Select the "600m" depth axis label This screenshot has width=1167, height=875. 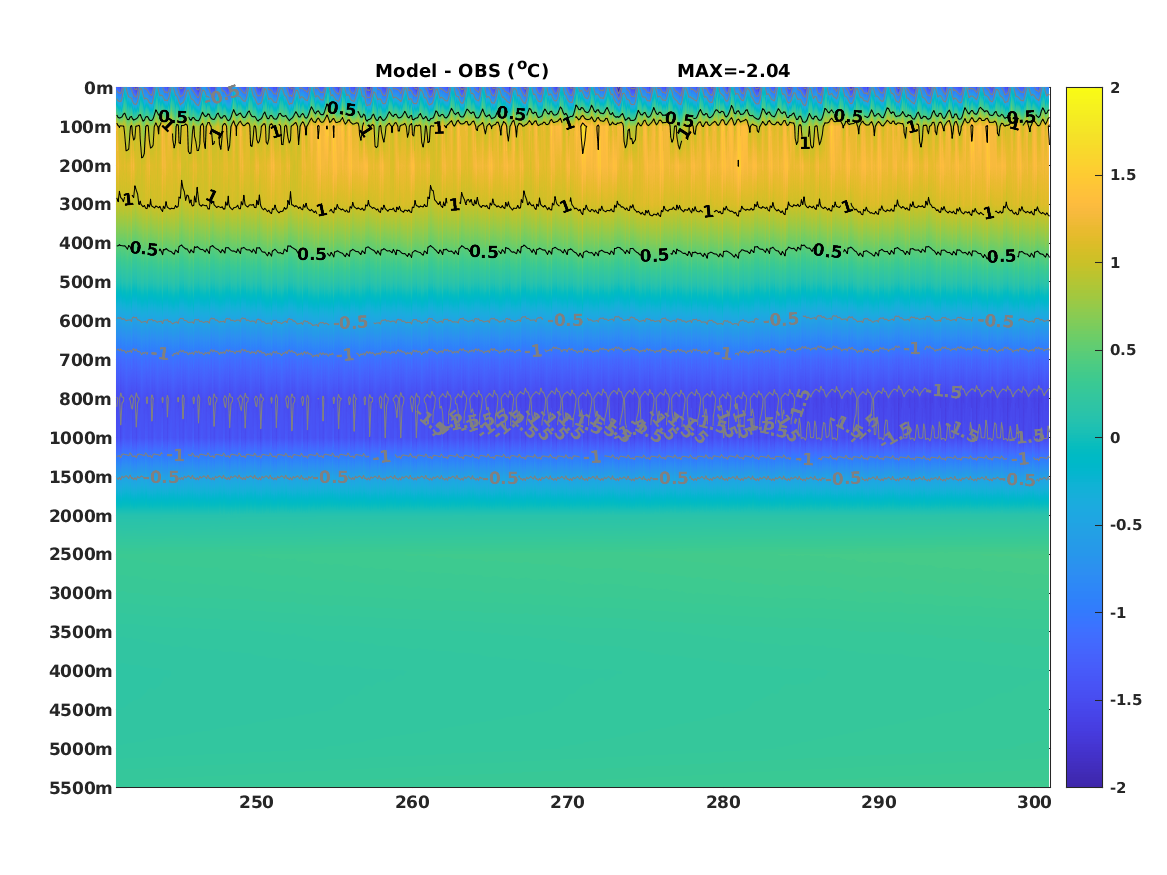pyautogui.click(x=86, y=321)
